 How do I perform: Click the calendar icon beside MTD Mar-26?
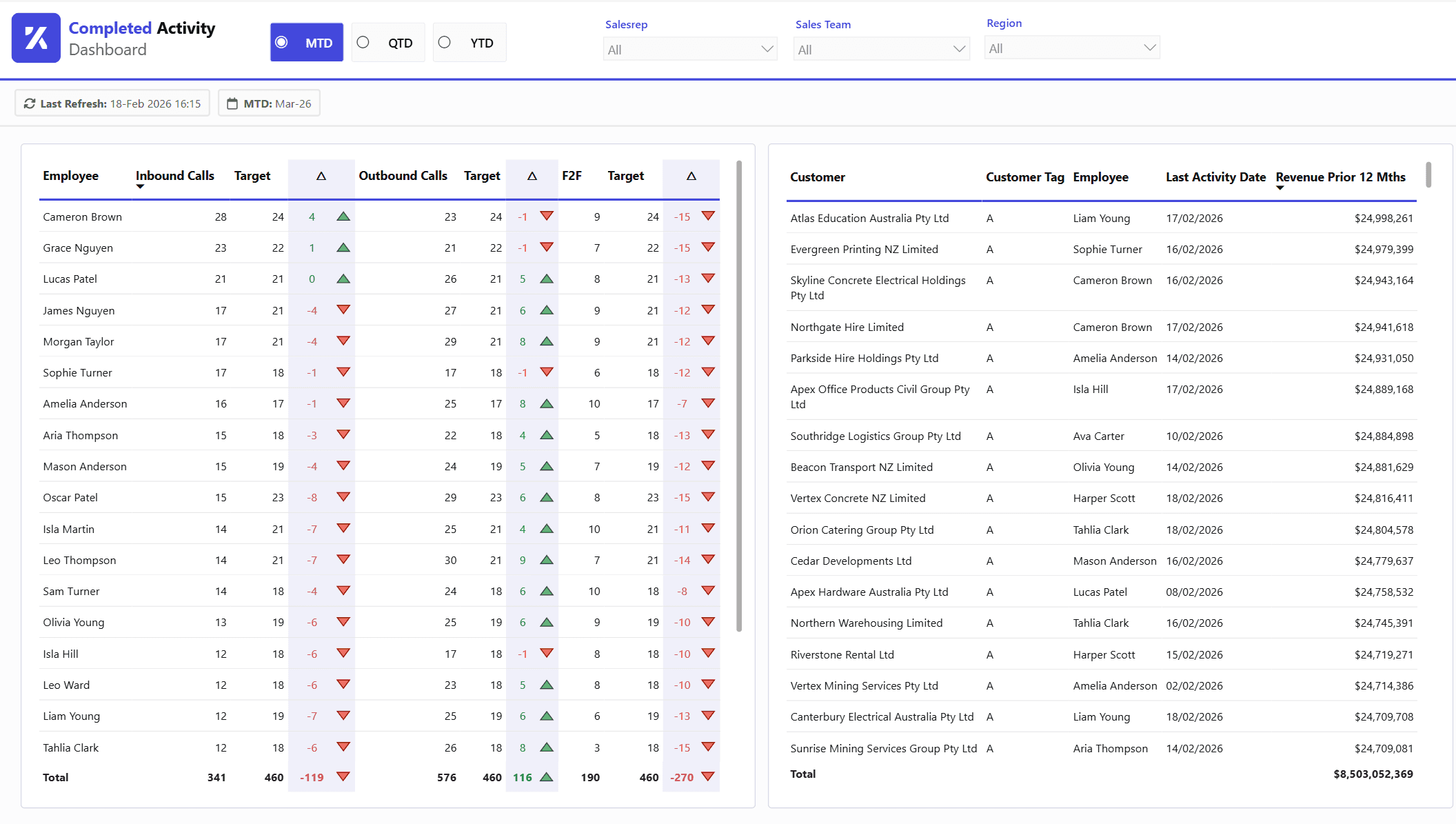(232, 103)
